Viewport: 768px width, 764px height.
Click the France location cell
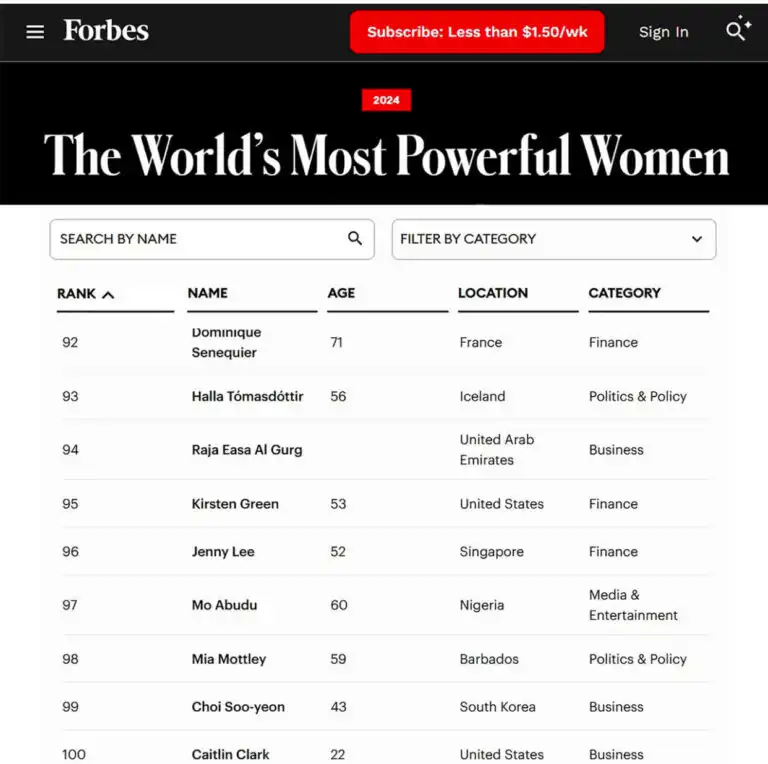tap(480, 342)
